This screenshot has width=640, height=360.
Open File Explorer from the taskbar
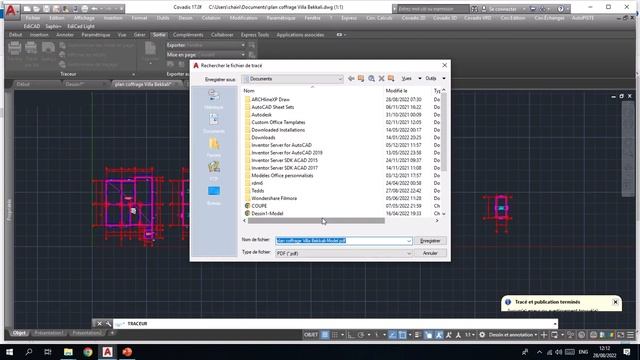[x=68, y=352]
